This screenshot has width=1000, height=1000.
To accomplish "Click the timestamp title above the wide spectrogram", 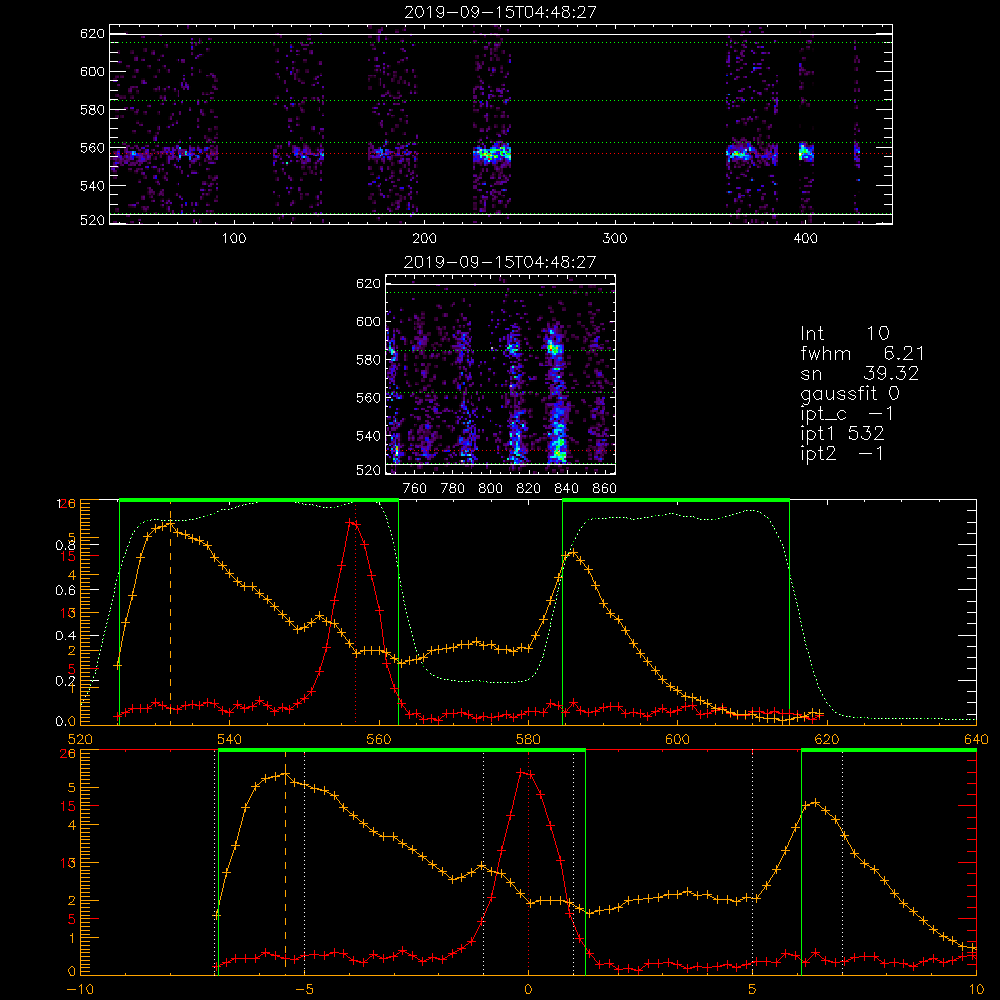I will pyautogui.click(x=501, y=12).
